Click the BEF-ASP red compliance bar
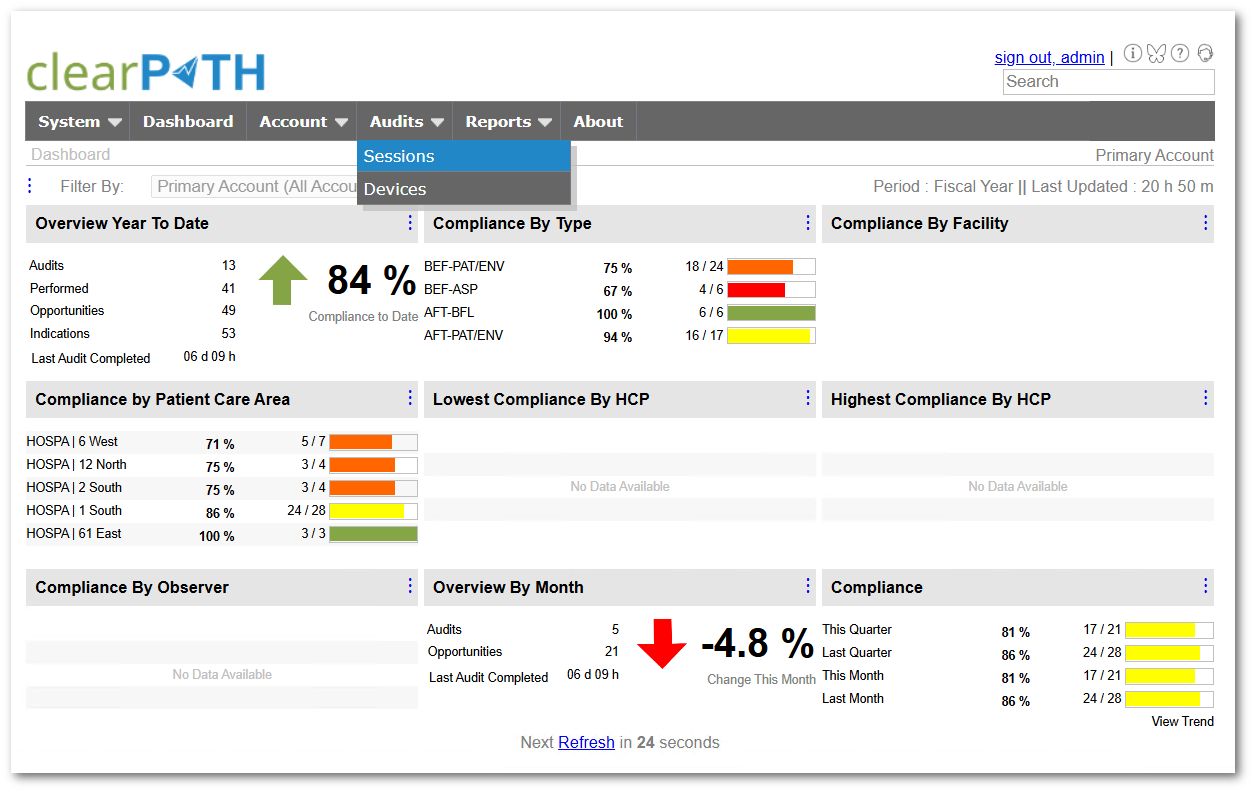The width and height of the screenshot is (1254, 792). [771, 290]
